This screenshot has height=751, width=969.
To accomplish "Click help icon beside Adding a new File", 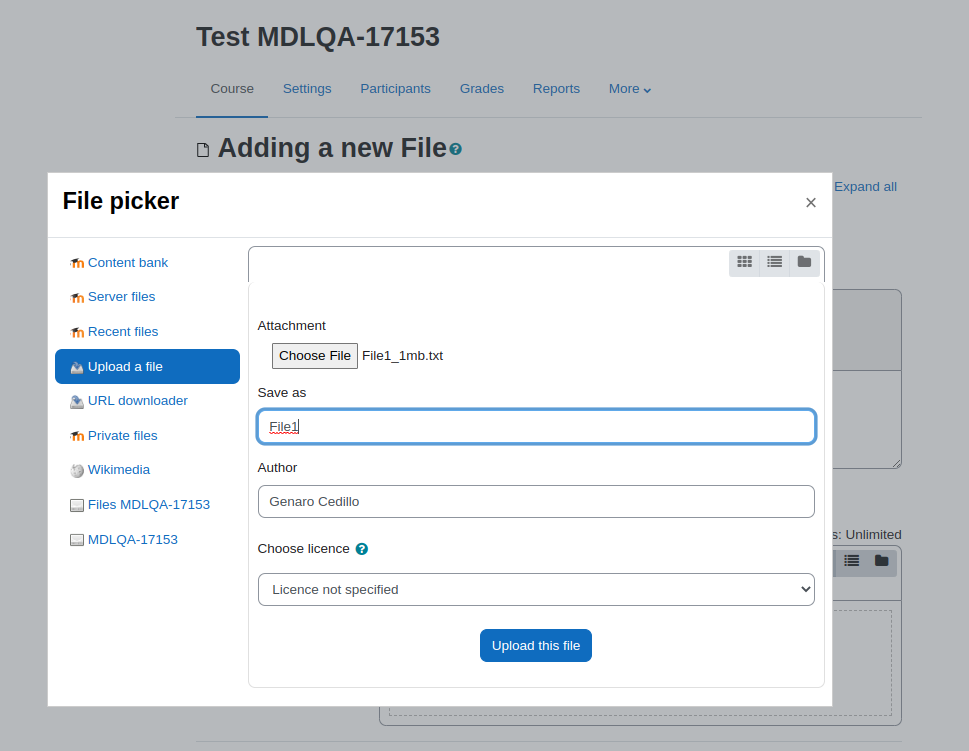I will coord(455,149).
